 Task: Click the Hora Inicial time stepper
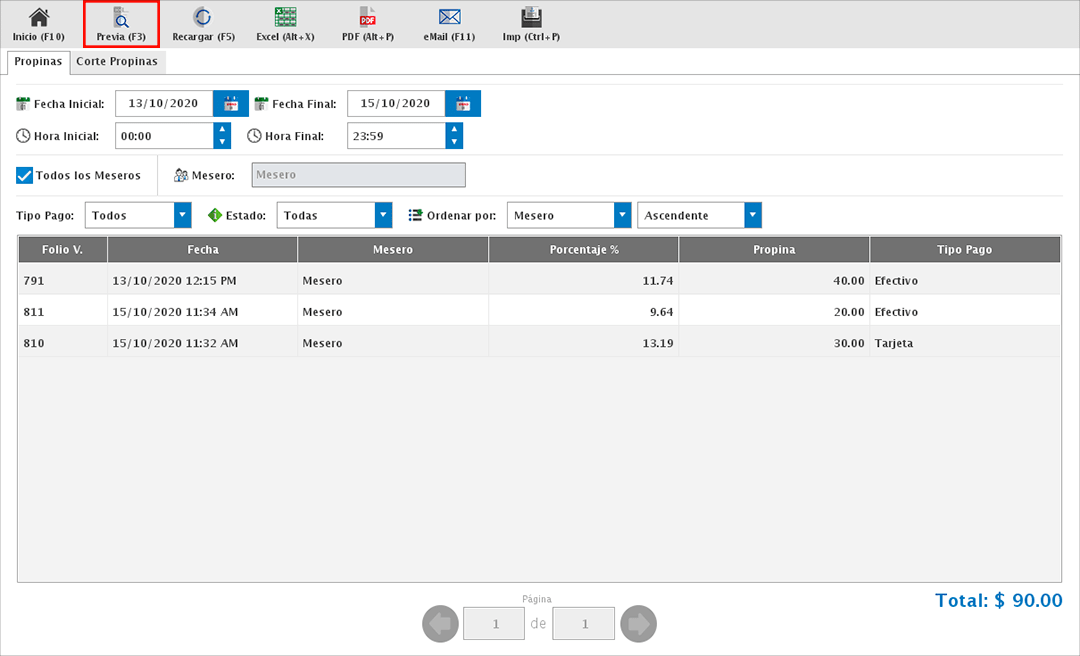click(x=222, y=136)
